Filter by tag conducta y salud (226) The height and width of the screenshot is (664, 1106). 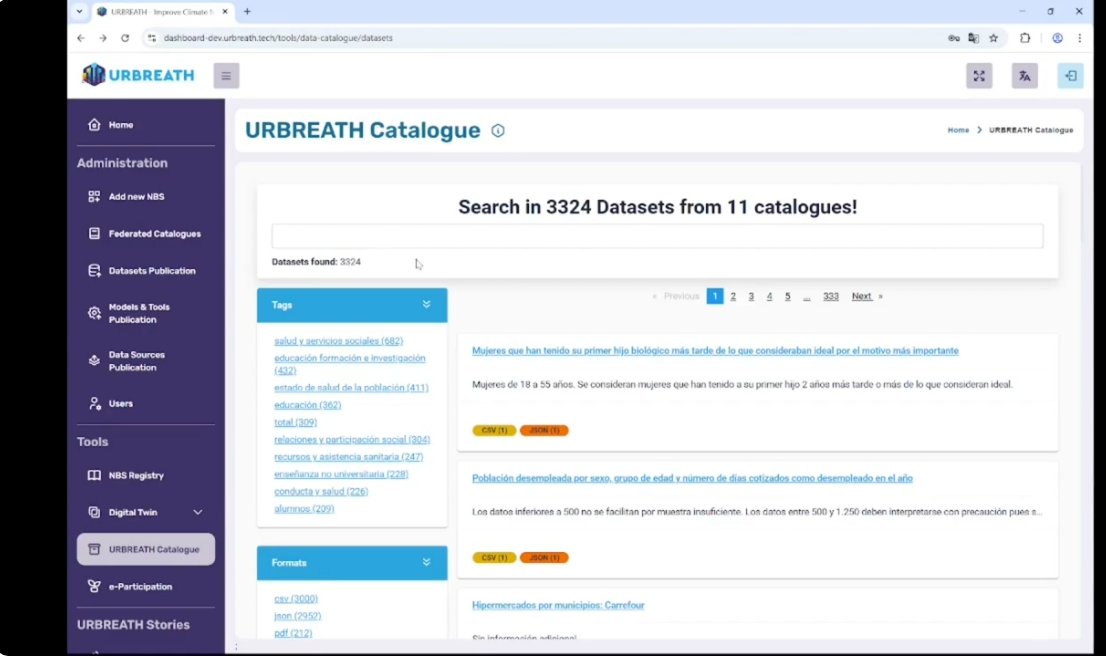pos(321,492)
